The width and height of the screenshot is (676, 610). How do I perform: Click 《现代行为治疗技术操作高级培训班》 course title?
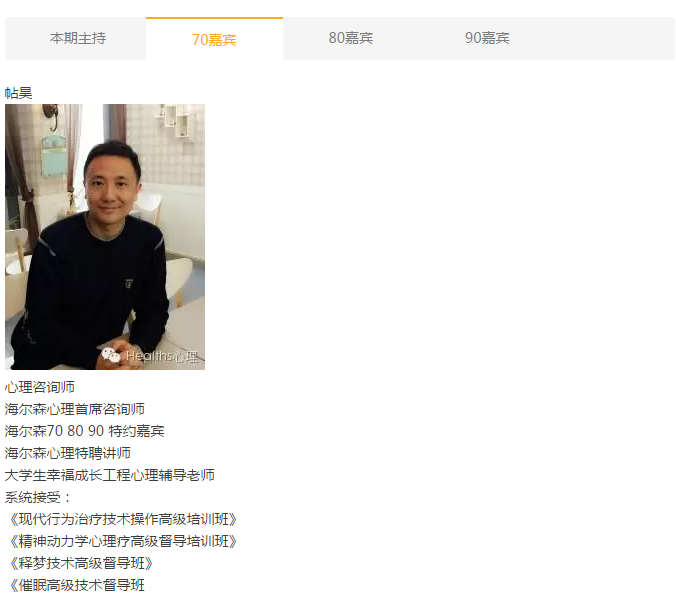tap(123, 519)
